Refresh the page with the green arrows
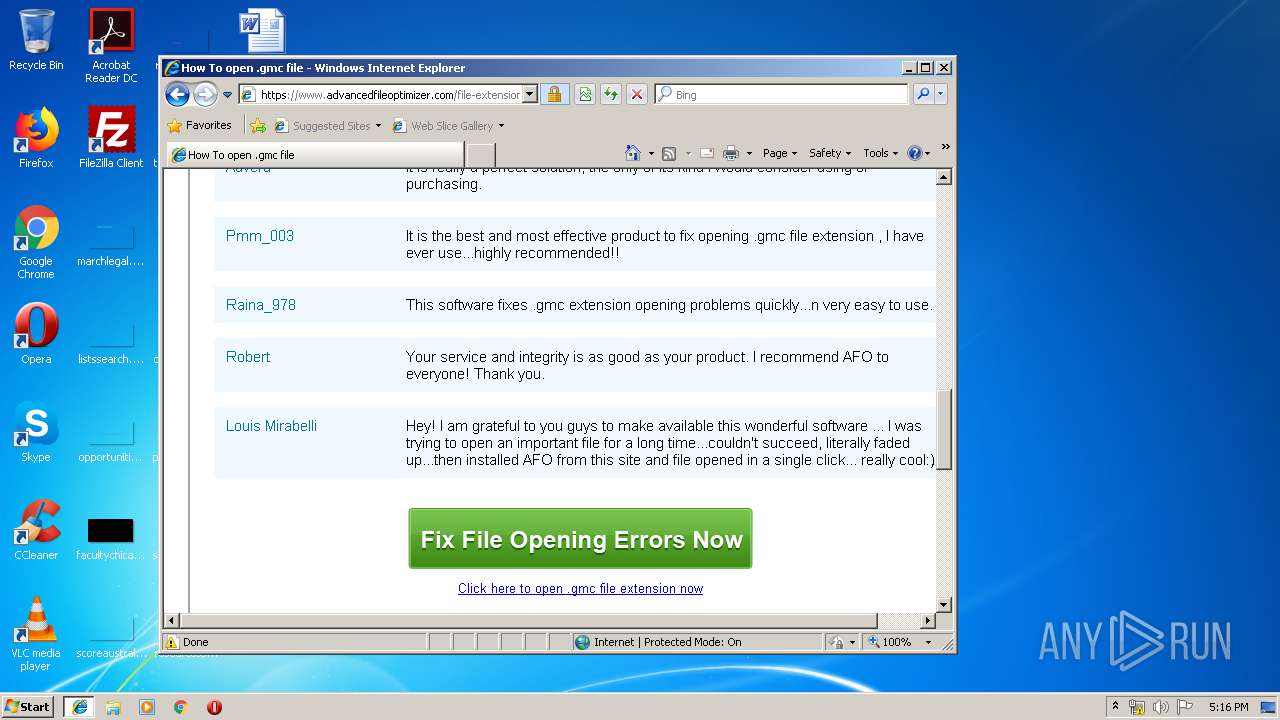1280x720 pixels. click(x=610, y=95)
